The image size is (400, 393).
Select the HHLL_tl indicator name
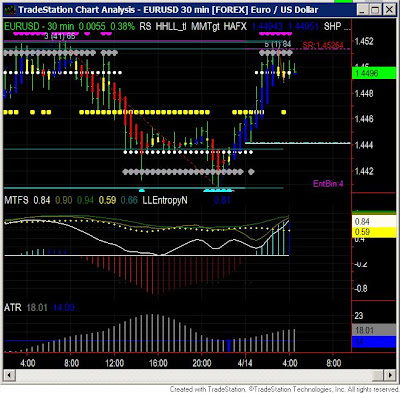[171, 26]
